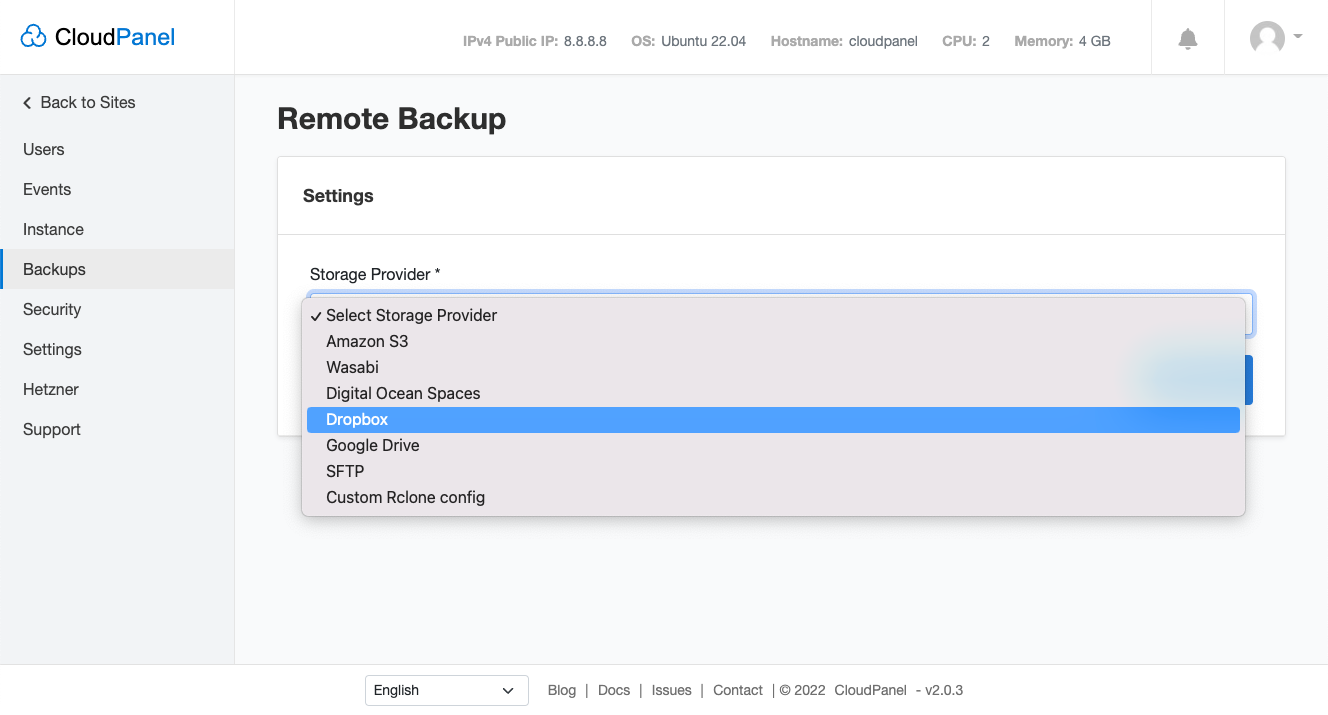Open Users in the sidebar
Image resolution: width=1328 pixels, height=715 pixels.
coord(117,149)
